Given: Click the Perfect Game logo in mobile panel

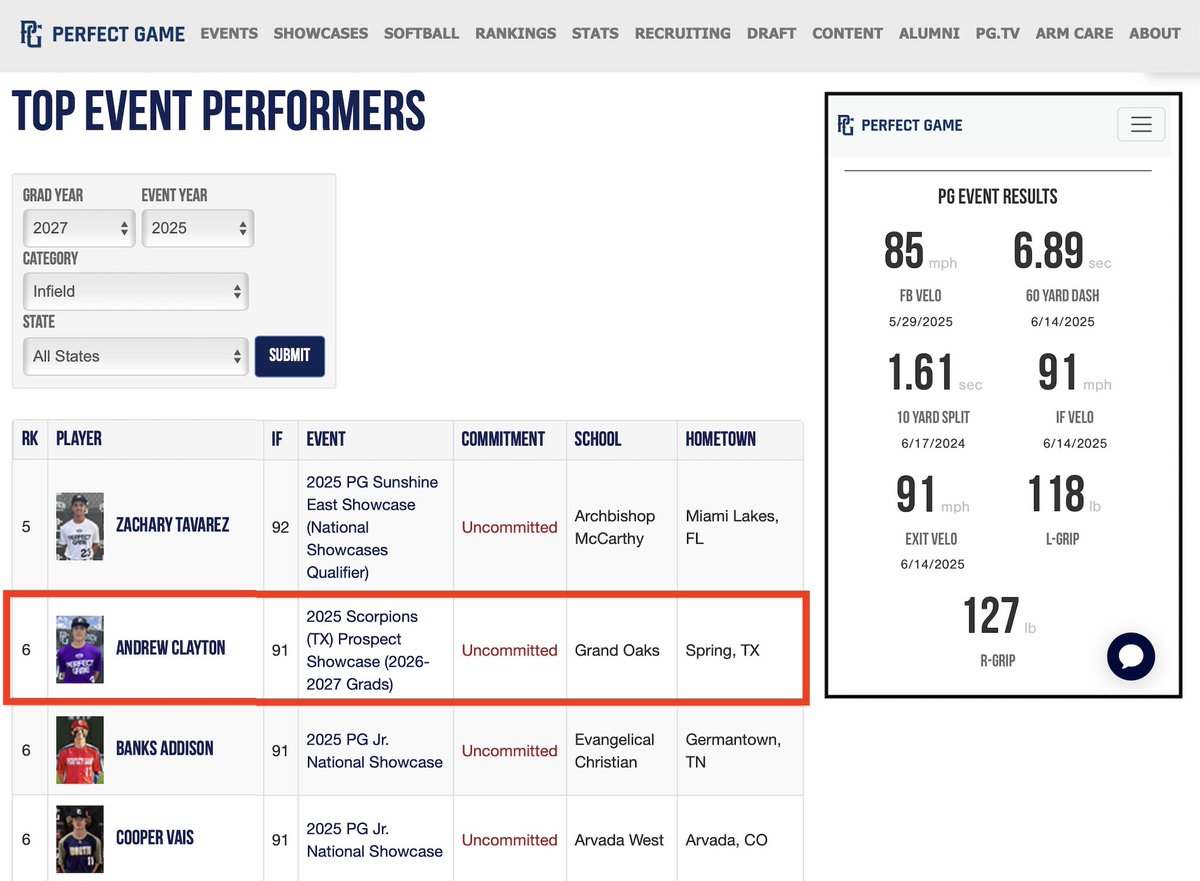Looking at the screenshot, I should [900, 125].
